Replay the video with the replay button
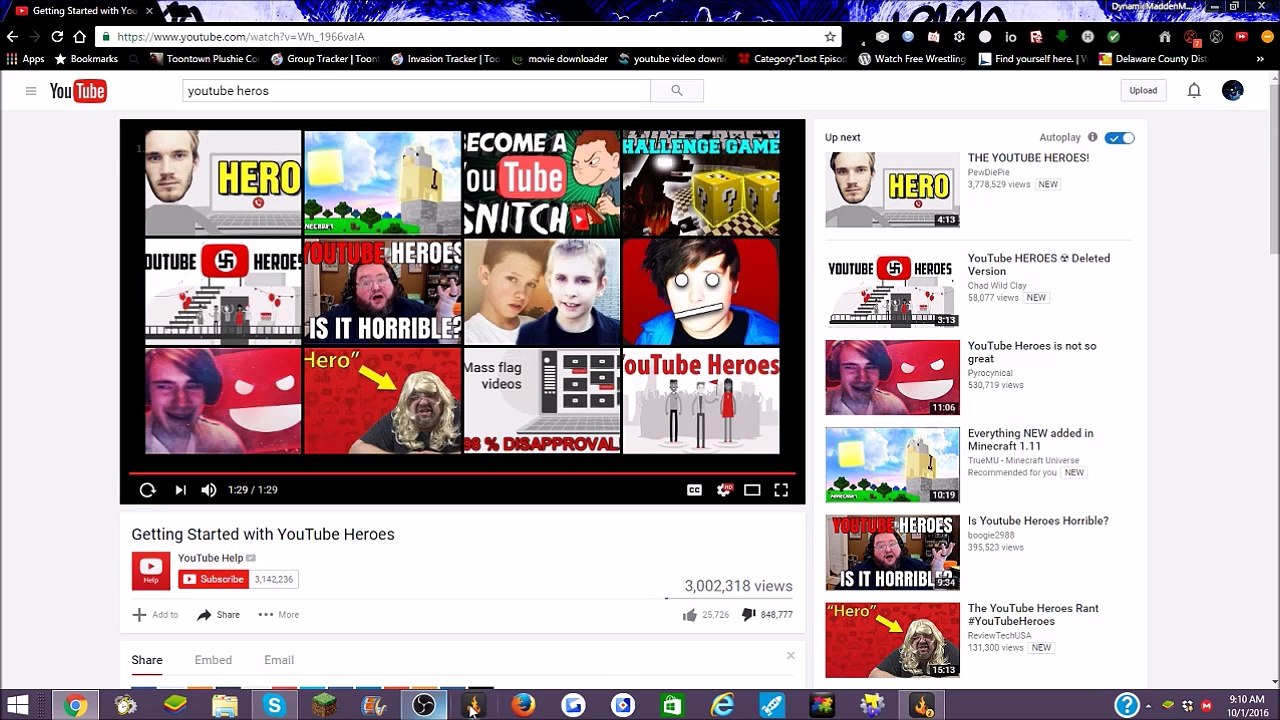Viewport: 1280px width, 720px height. [x=147, y=490]
